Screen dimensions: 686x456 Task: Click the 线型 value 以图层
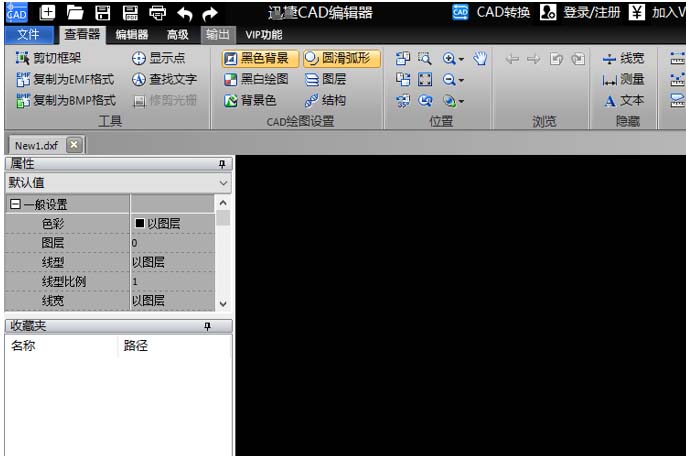tap(172, 262)
